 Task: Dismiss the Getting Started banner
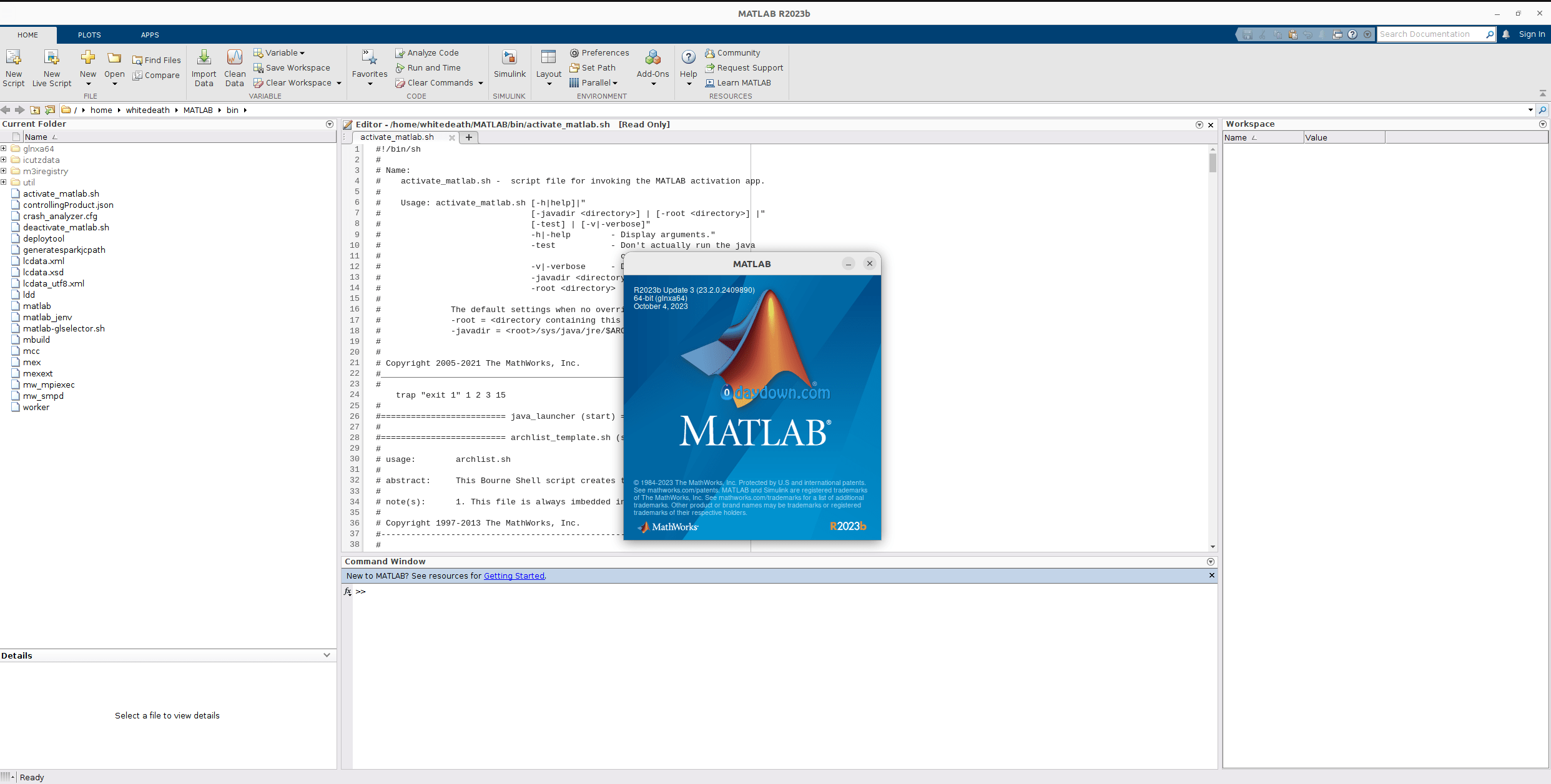pyautogui.click(x=1211, y=576)
